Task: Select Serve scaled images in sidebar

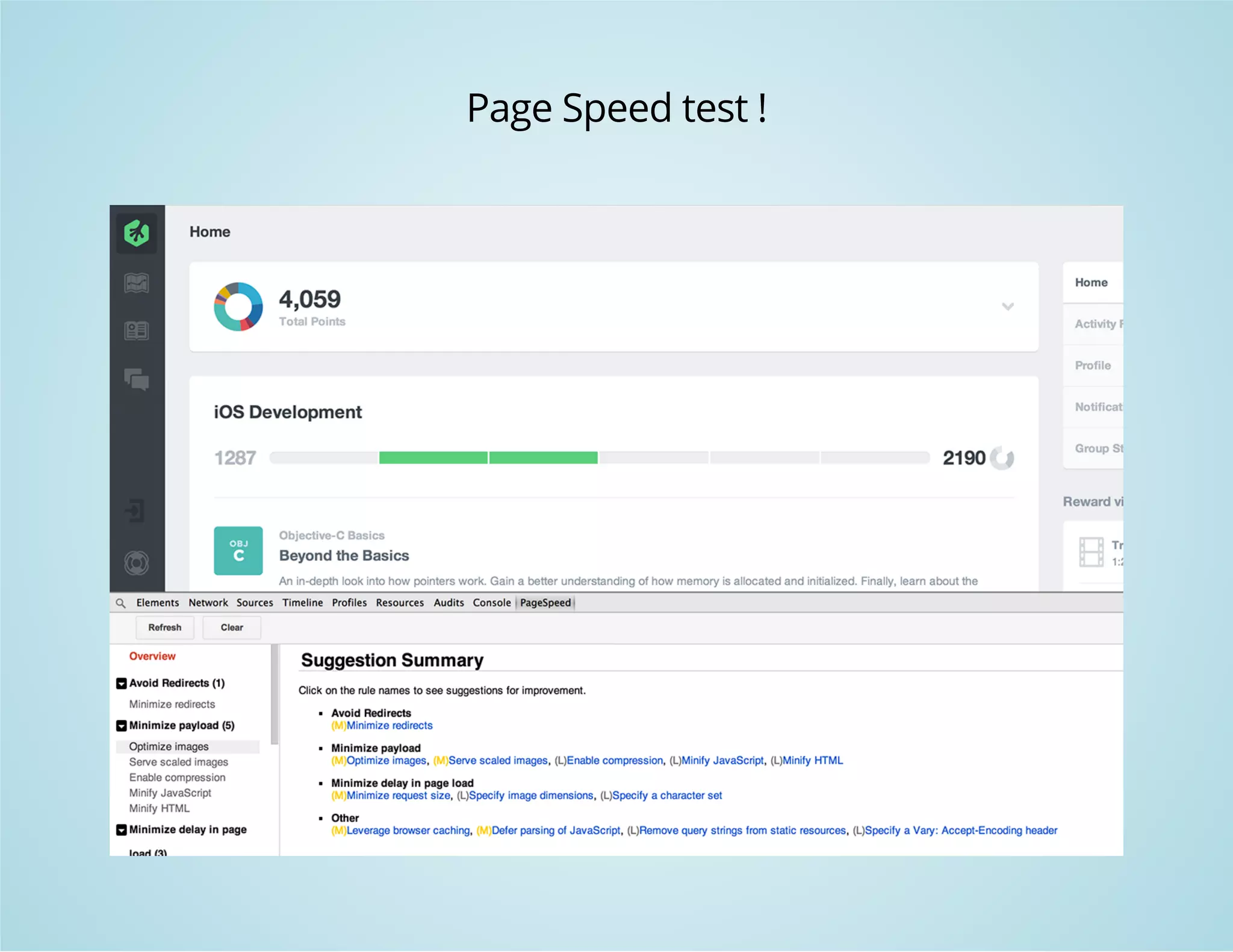Action: 179,762
